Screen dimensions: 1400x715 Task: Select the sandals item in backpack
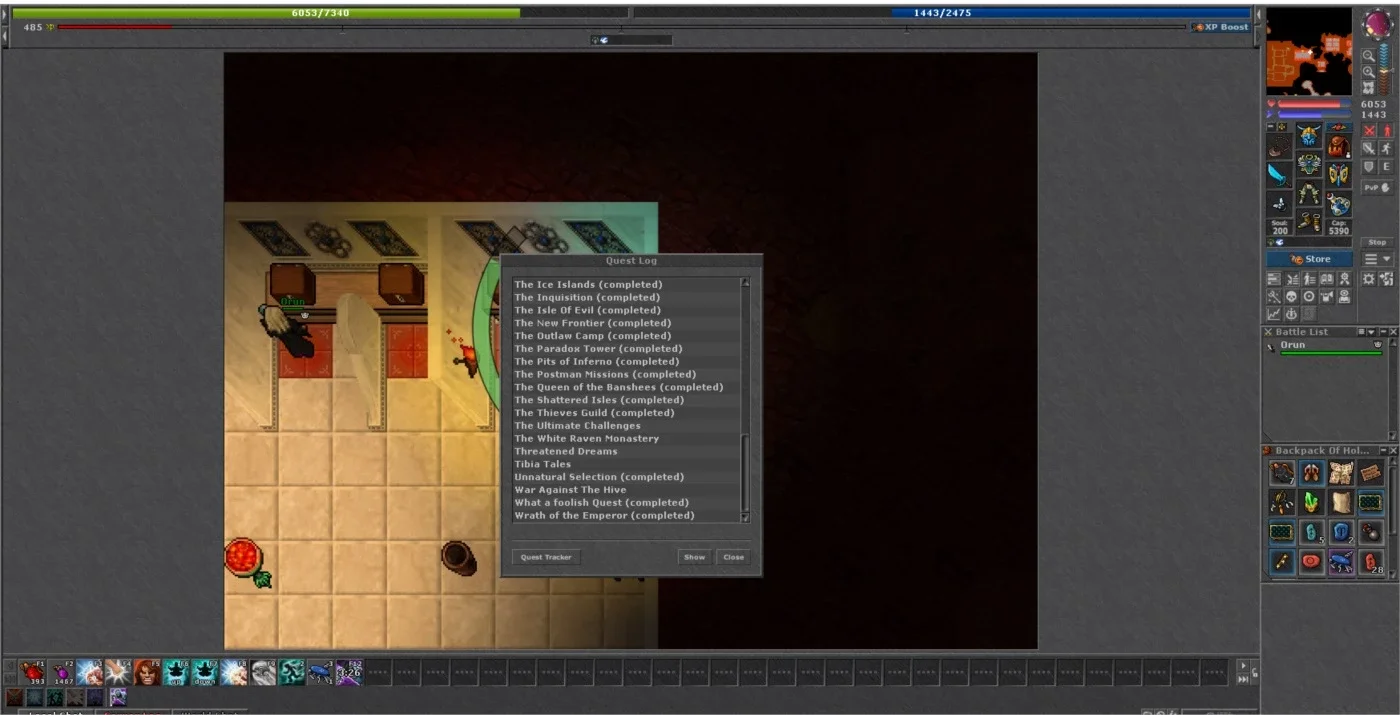(x=1312, y=473)
